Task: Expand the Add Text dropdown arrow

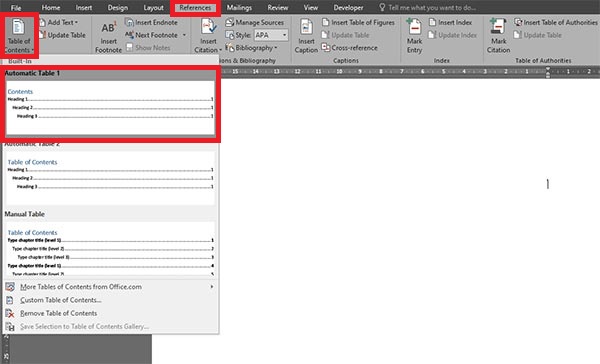Action: coord(76,23)
